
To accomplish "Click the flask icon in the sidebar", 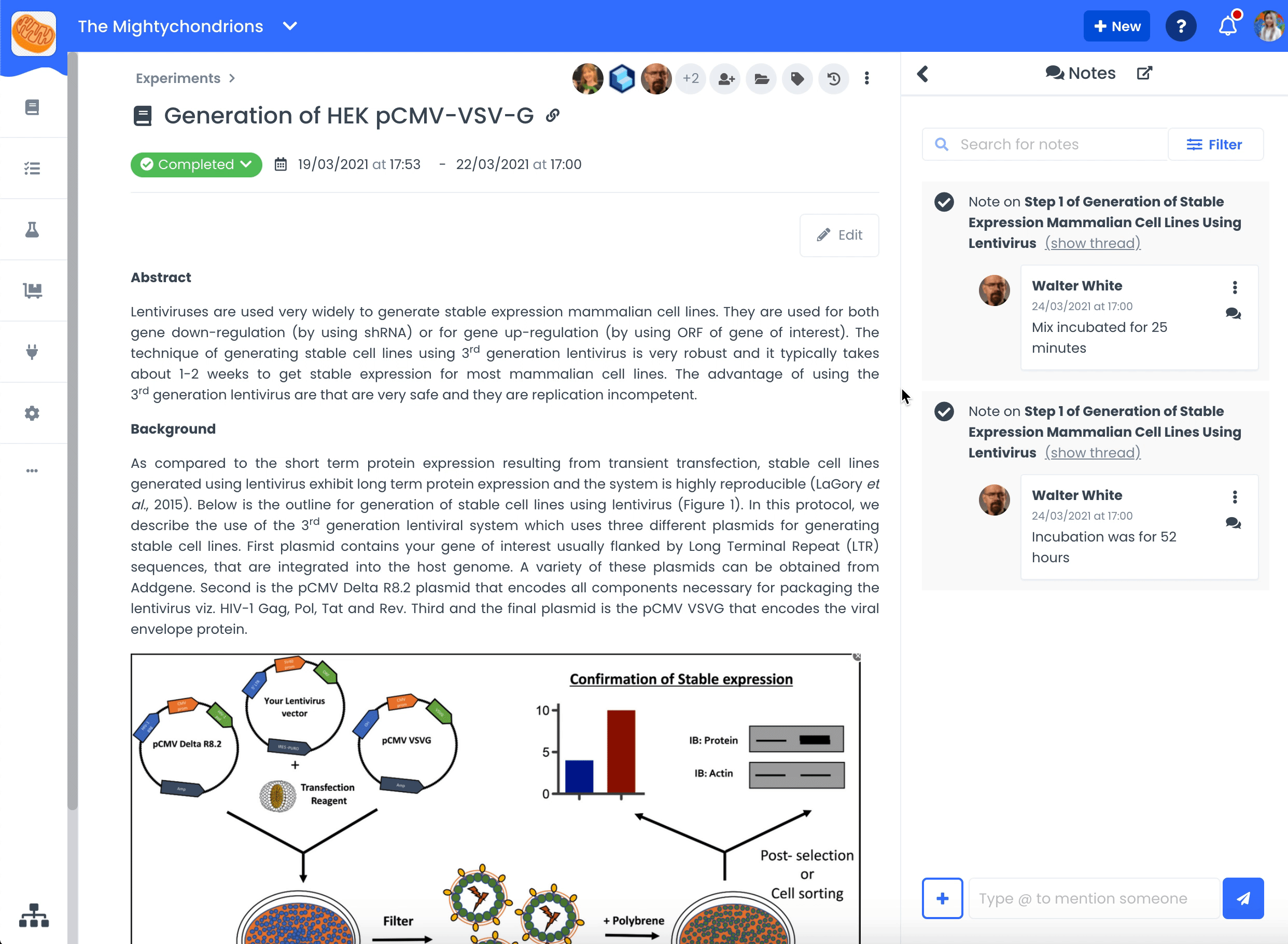I will 32,230.
